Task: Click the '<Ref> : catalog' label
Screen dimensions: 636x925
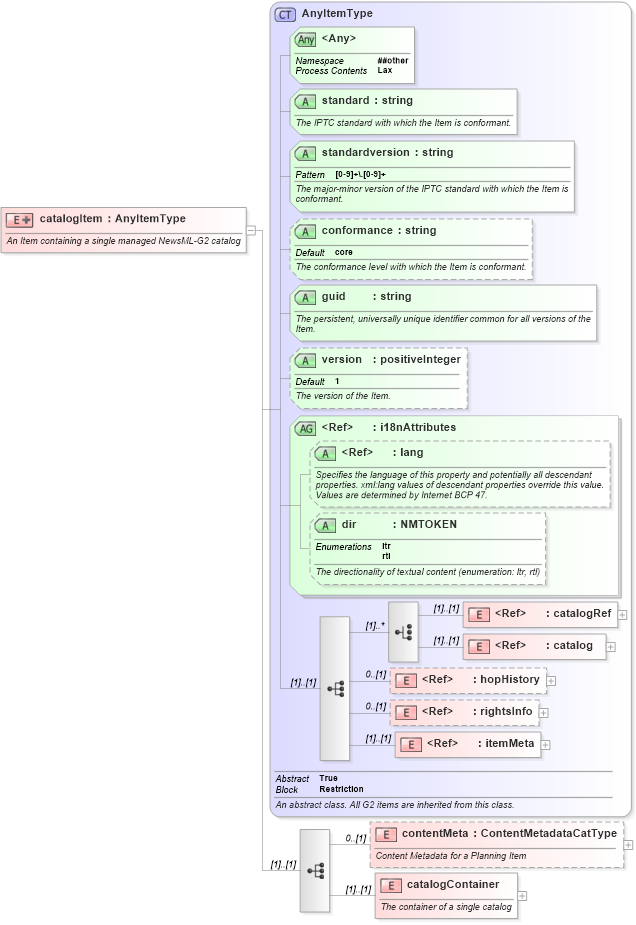Action: pyautogui.click(x=543, y=646)
